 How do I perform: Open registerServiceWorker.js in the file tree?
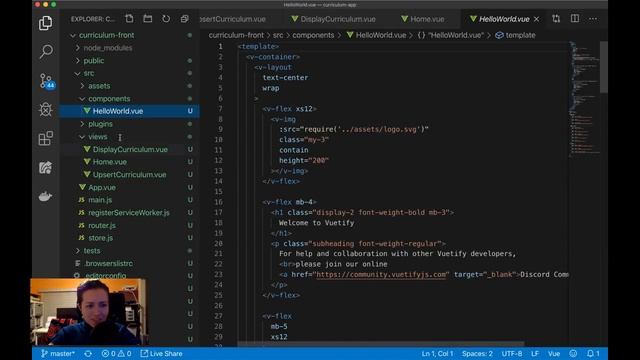[129, 213]
